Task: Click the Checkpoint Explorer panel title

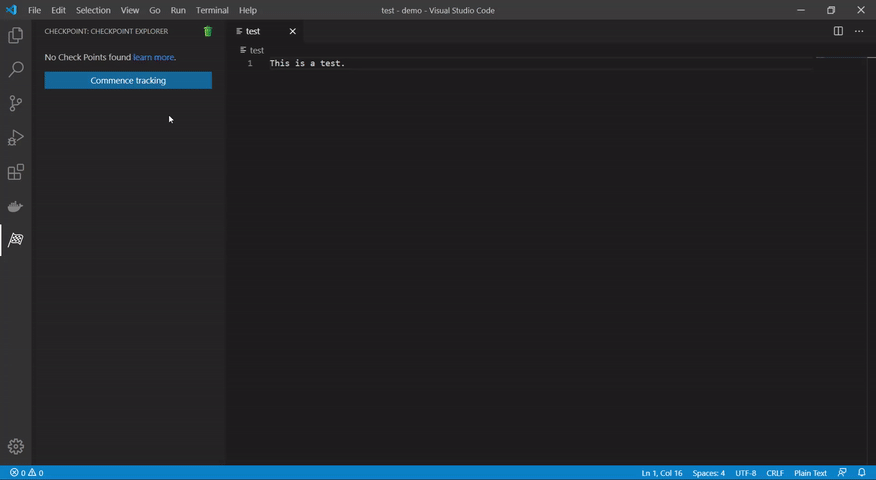Action: coord(106,31)
